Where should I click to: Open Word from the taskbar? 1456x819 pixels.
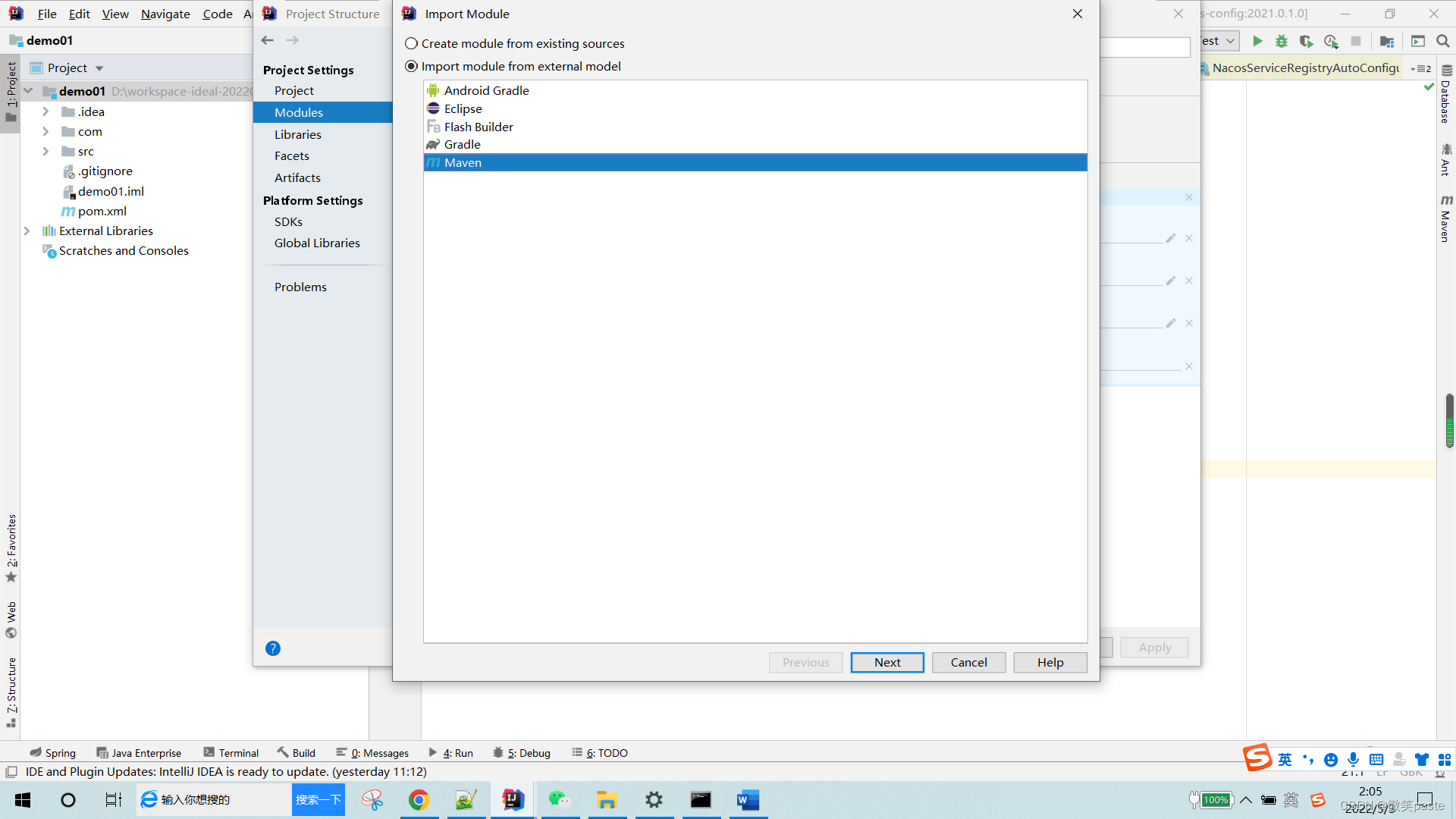coord(748,800)
